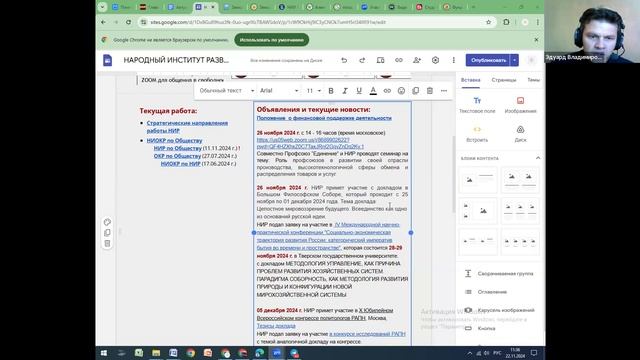640x360 pixels.
Task: Collapse the content blocks section
Action: (538, 158)
